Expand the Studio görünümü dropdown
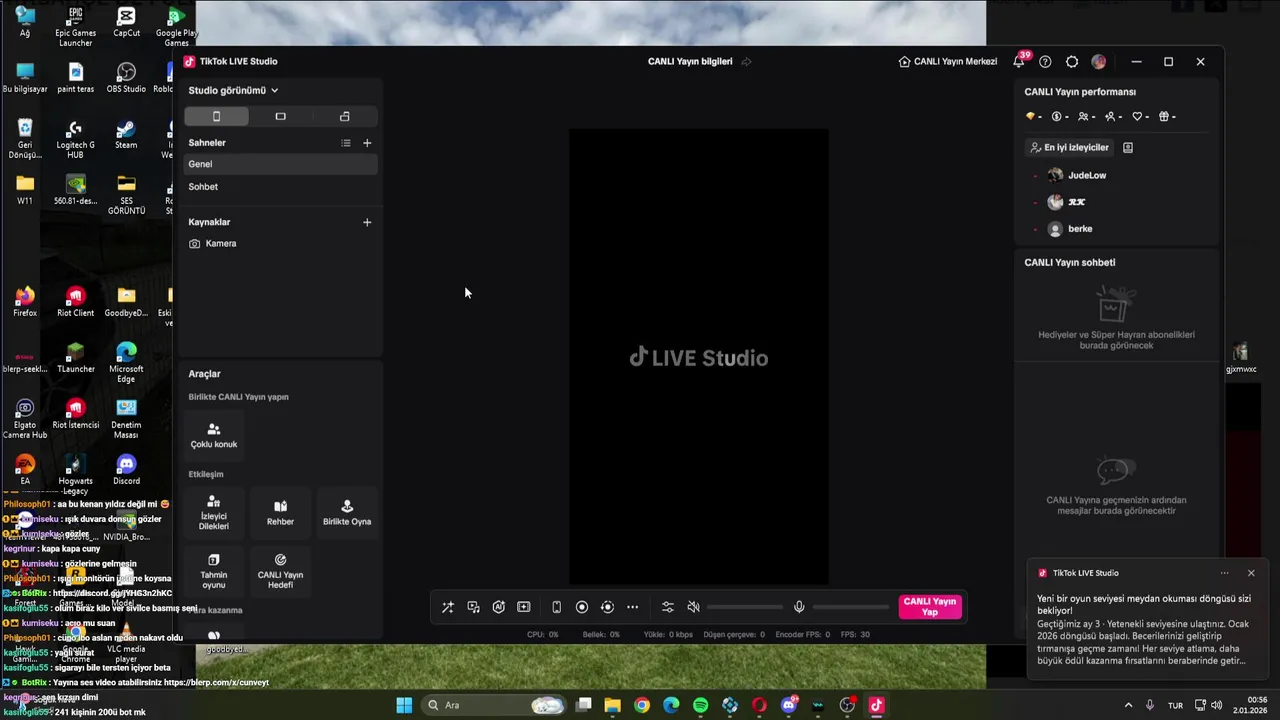This screenshot has width=1280, height=720. point(233,90)
